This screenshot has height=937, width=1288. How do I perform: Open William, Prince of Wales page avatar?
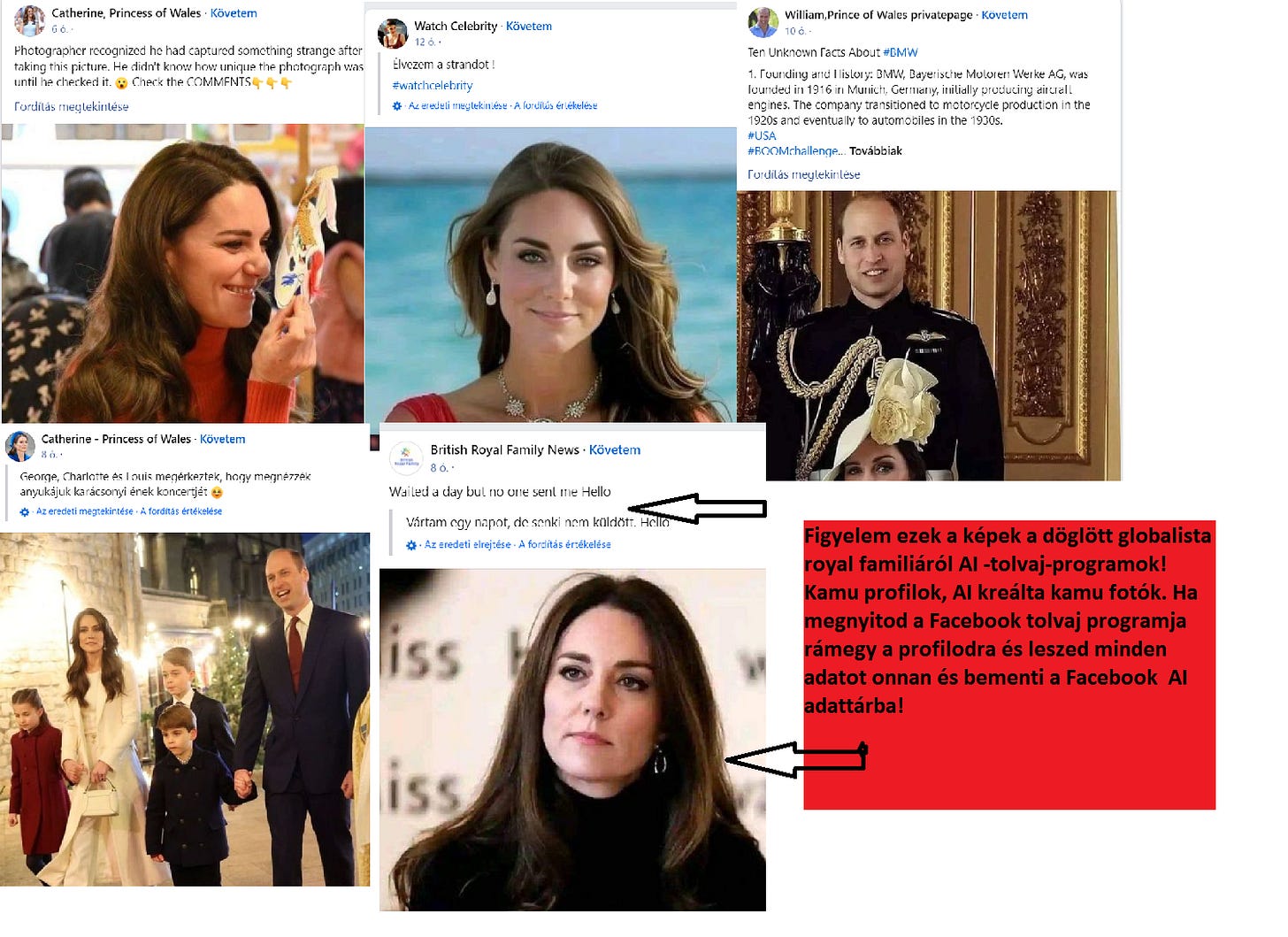coord(763,22)
